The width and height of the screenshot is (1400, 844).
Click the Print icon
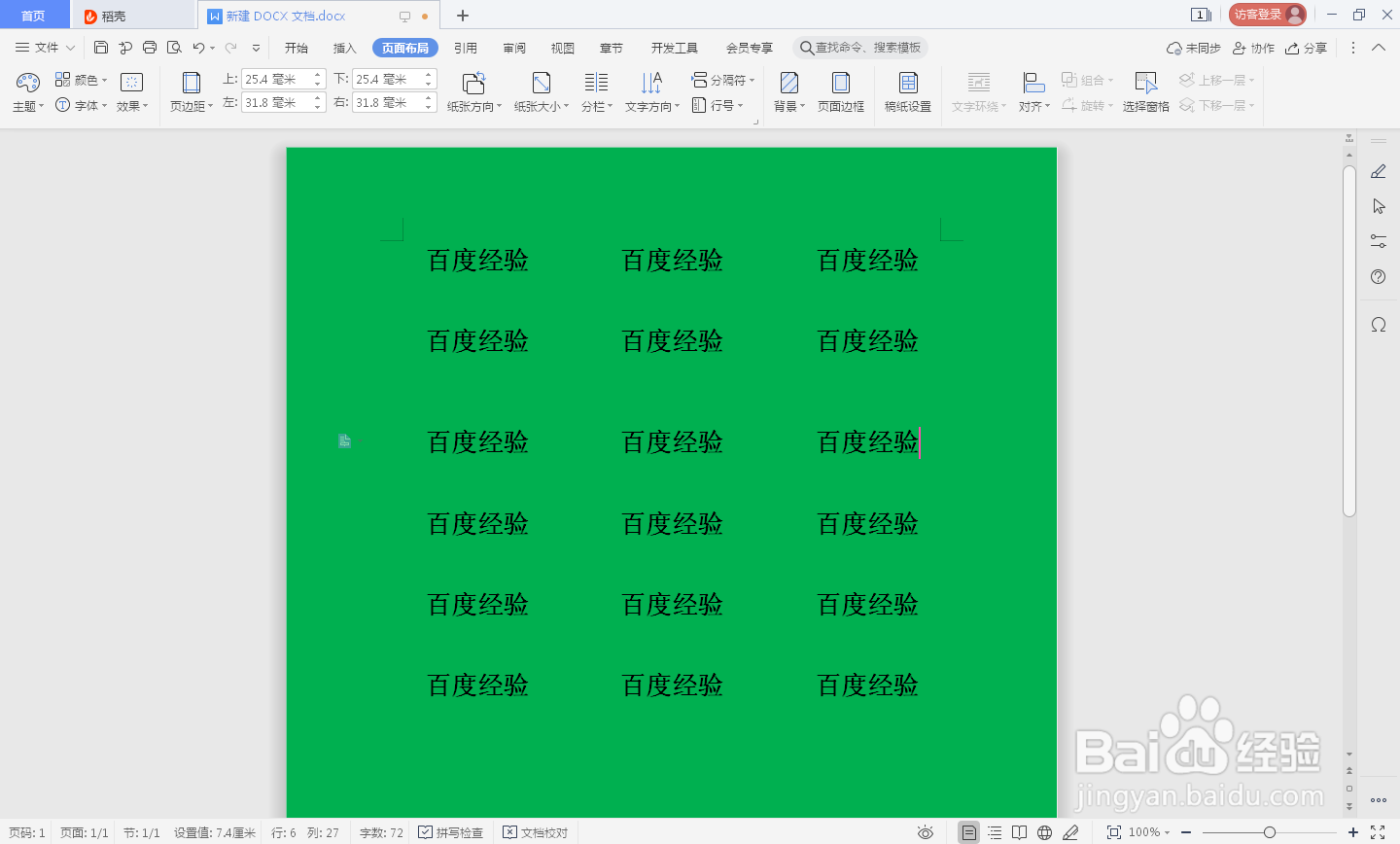pos(150,48)
